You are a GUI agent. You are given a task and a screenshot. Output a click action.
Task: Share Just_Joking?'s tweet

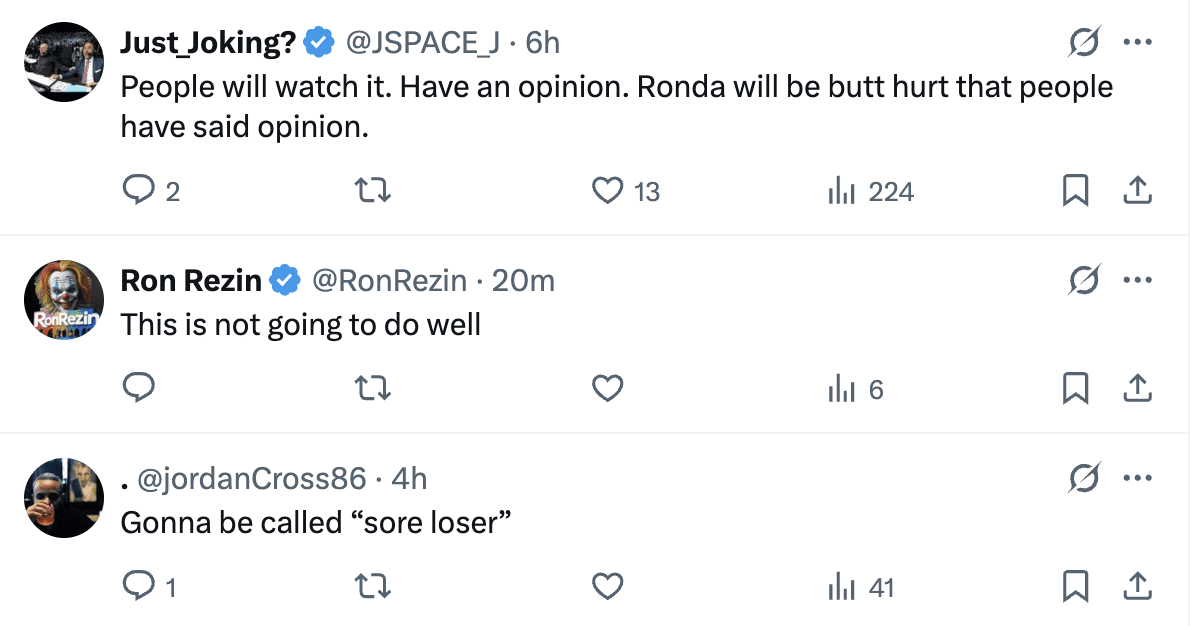click(x=1138, y=191)
